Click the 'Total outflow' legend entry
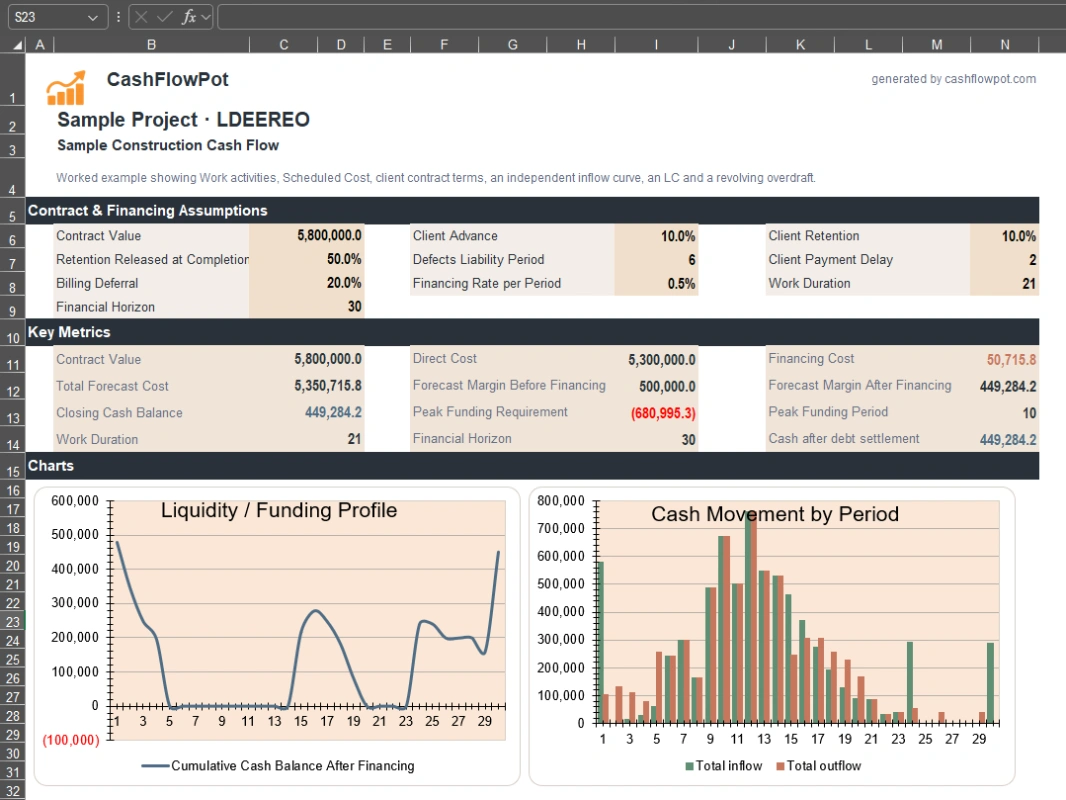 pyautogui.click(x=819, y=766)
